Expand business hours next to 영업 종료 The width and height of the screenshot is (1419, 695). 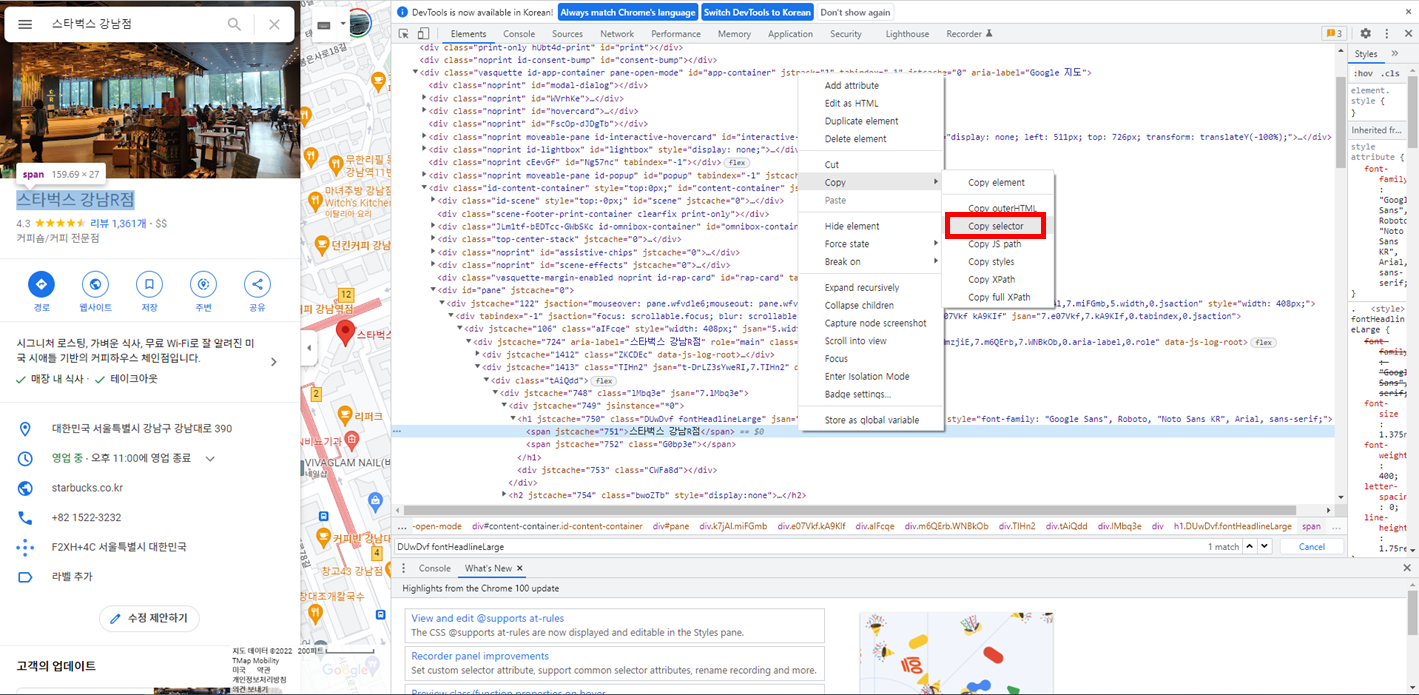(210, 459)
